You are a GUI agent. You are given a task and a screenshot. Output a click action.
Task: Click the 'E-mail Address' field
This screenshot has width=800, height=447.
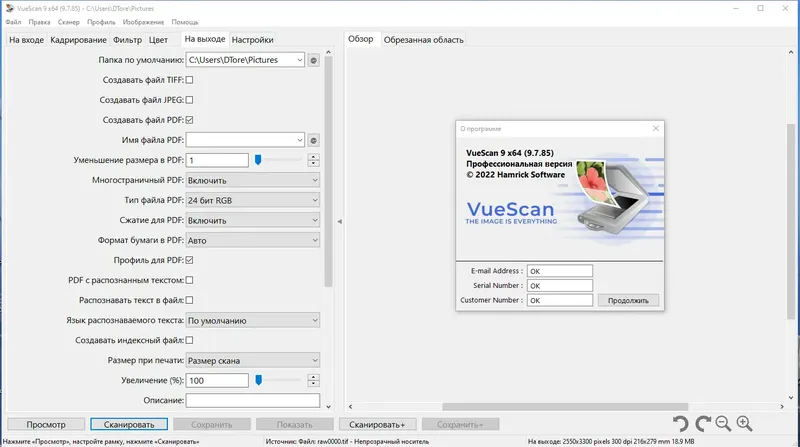pos(560,271)
